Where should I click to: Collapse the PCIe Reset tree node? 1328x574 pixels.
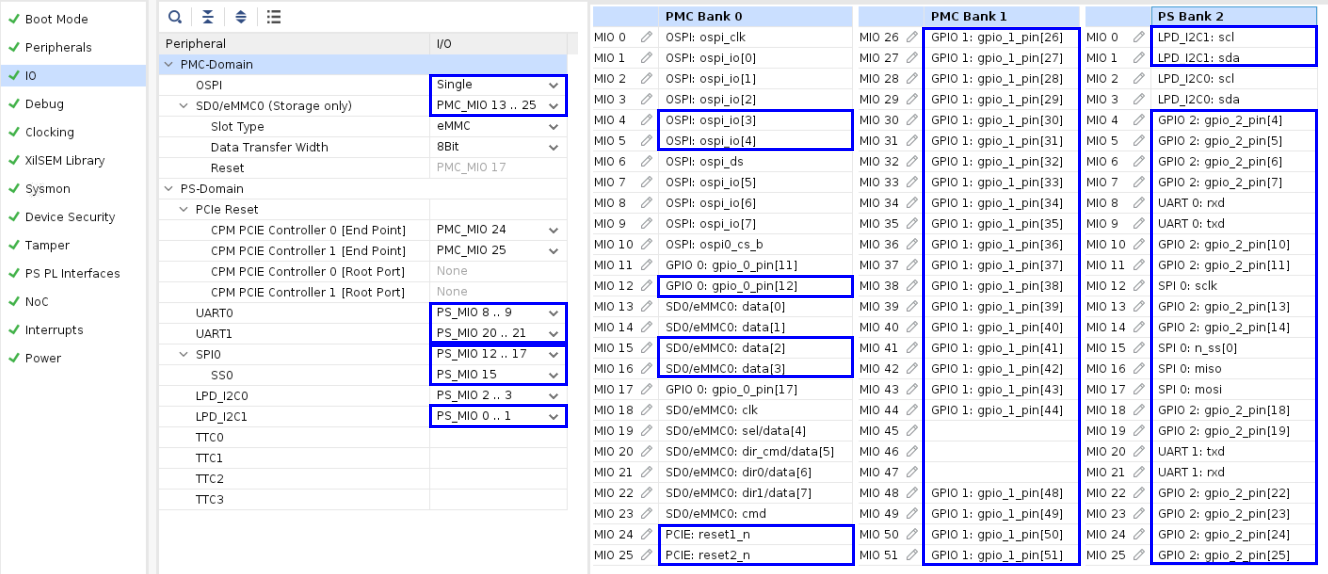183,210
